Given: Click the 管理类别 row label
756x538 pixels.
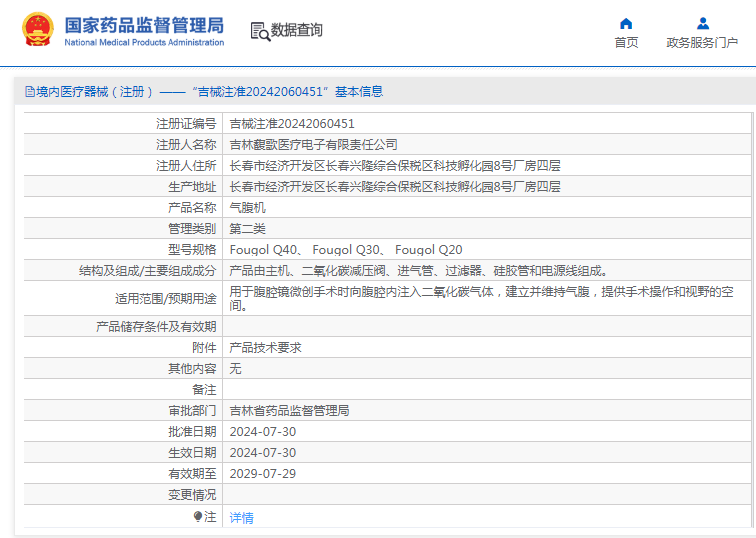Looking at the screenshot, I should tap(192, 229).
